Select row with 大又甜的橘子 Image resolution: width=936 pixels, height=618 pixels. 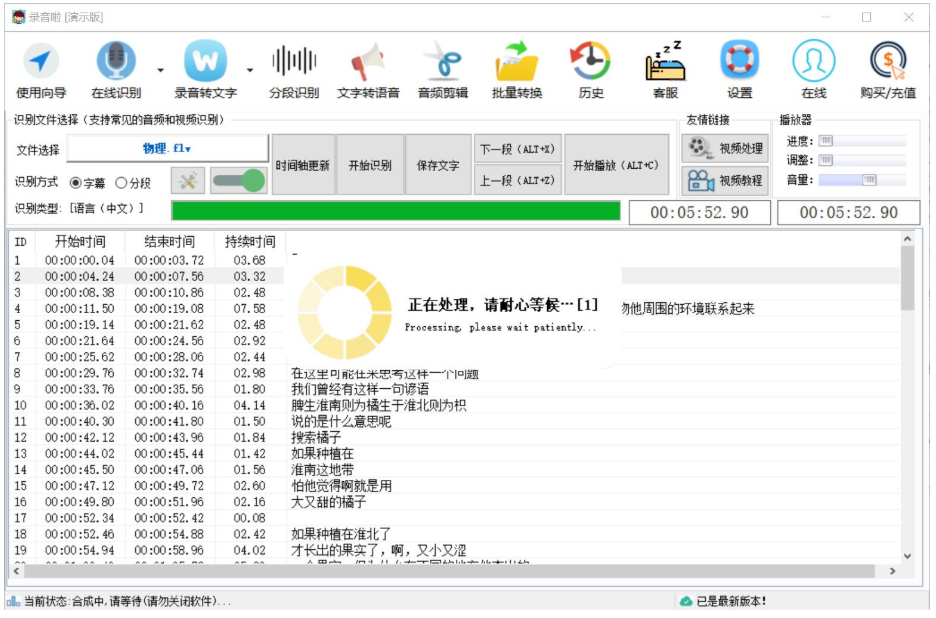[x=455, y=503]
